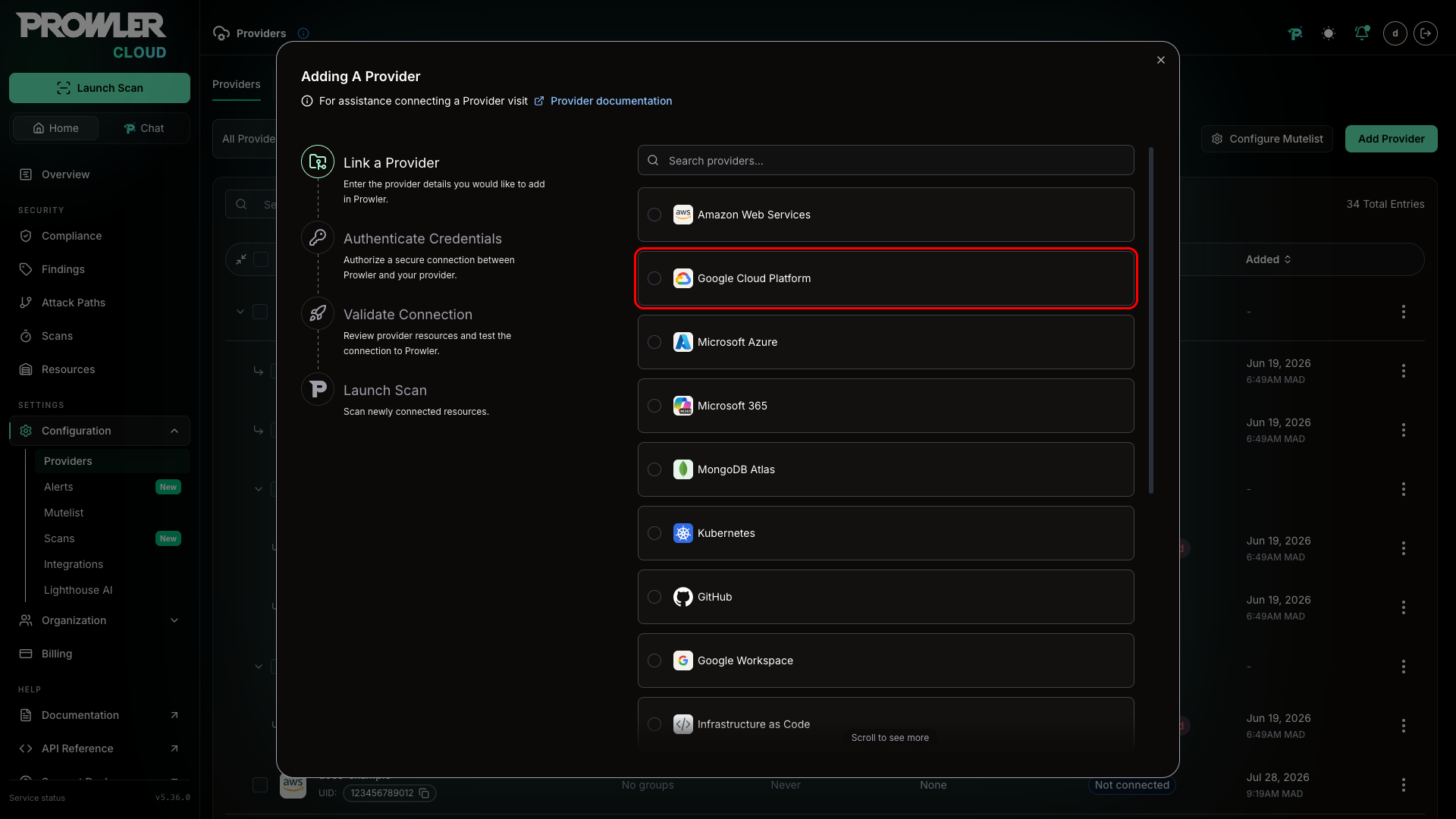The width and height of the screenshot is (1456, 819).
Task: Open Alerts under Configuration
Action: (112, 487)
